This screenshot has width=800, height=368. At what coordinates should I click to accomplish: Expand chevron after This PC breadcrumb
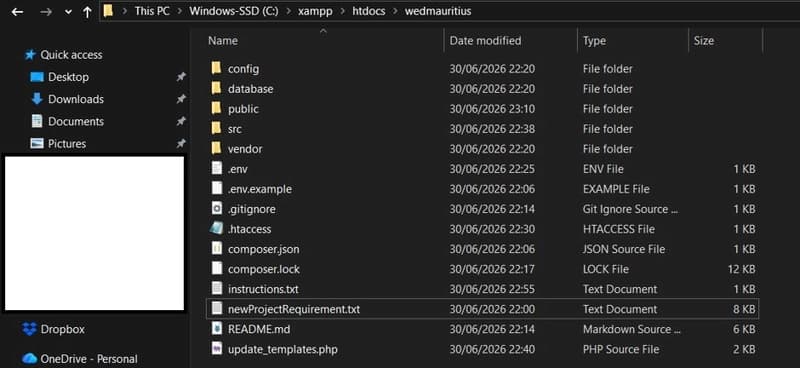[179, 11]
